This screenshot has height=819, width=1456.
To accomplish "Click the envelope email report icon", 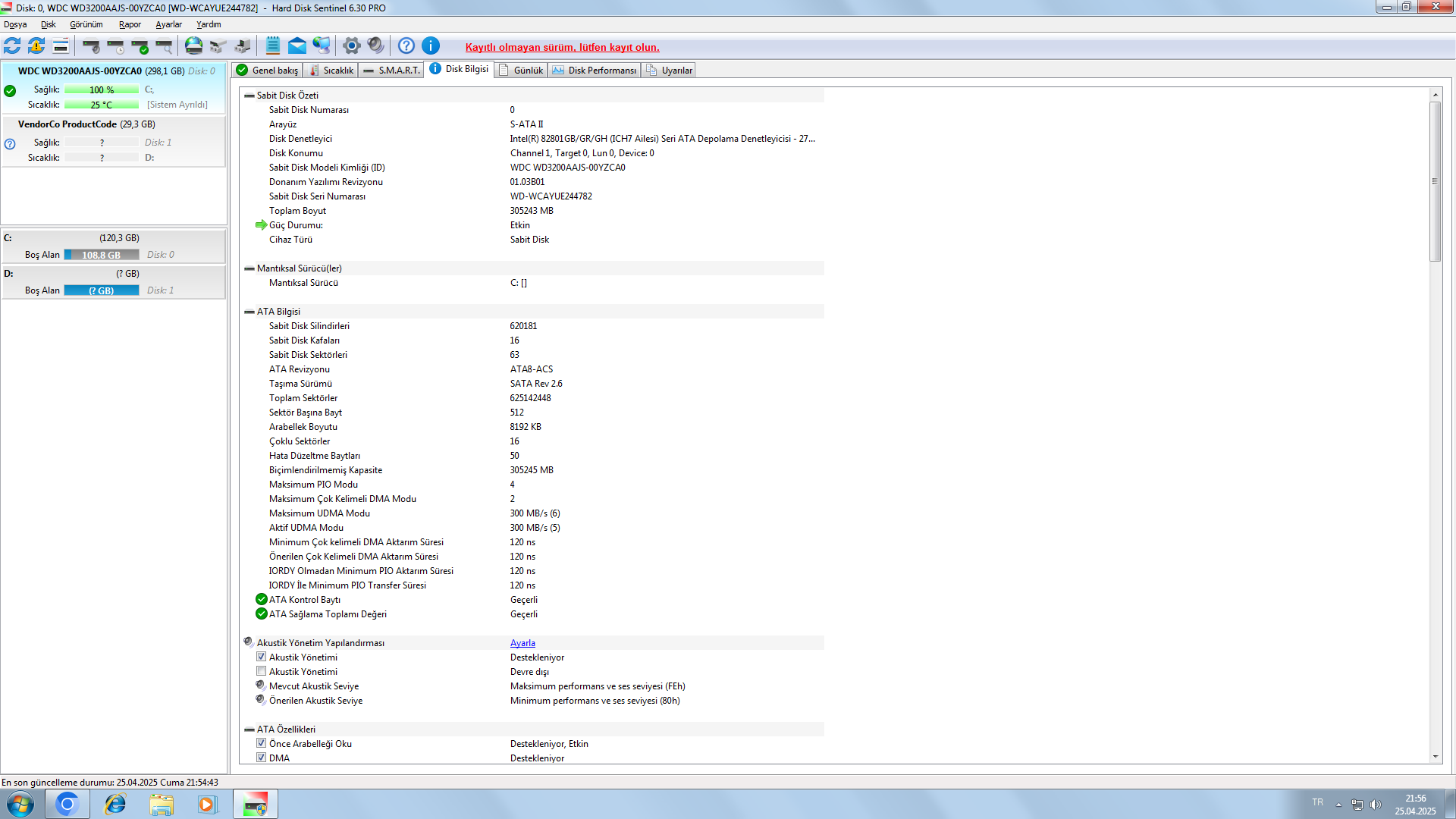I will click(297, 46).
